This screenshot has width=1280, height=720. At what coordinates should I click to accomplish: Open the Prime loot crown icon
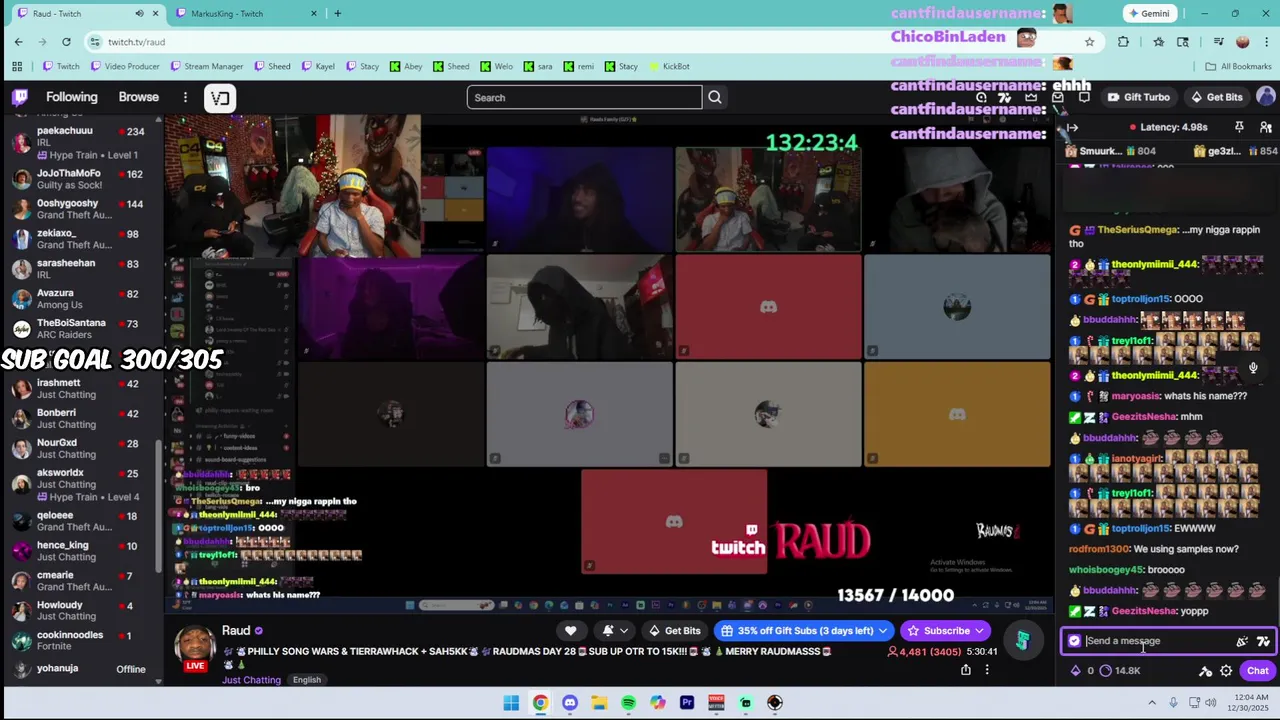pyautogui.click(x=1031, y=97)
